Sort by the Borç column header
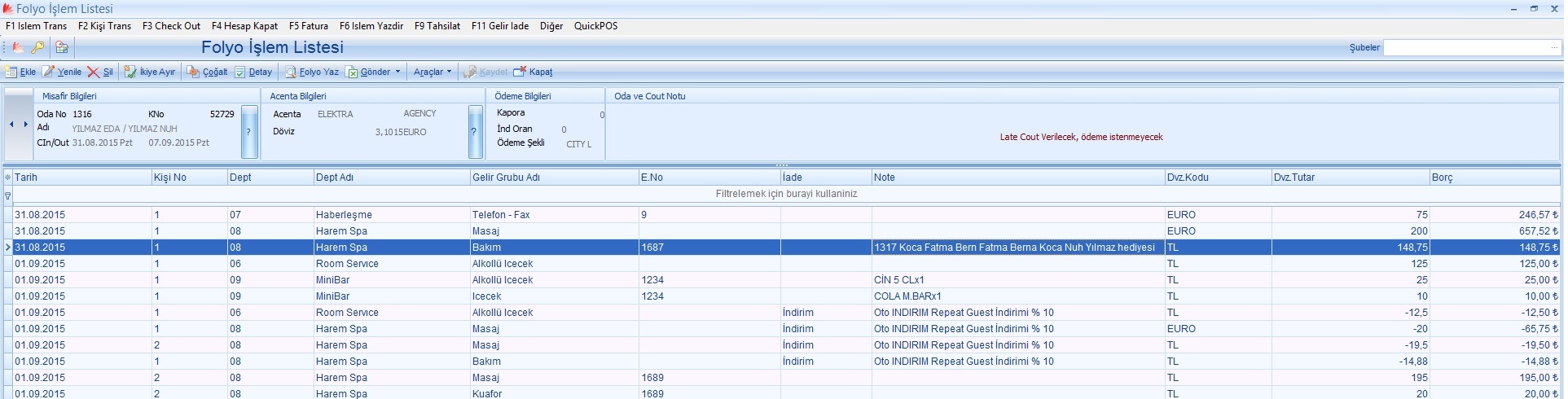 [1496, 178]
